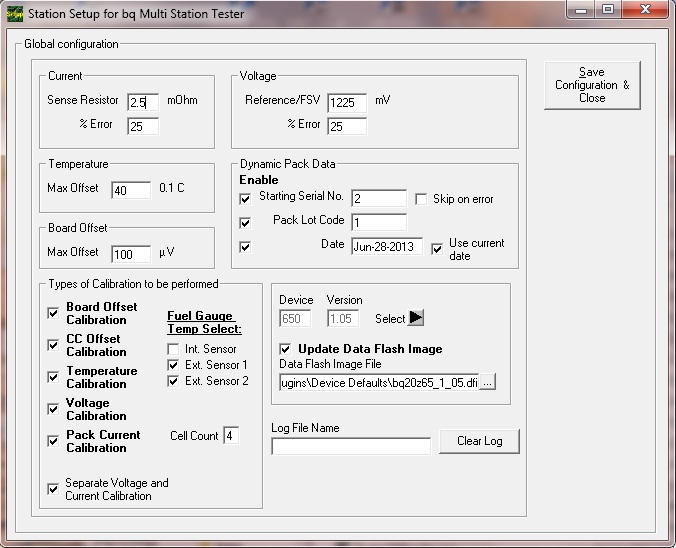Enable Skip on error checkbox
Viewport: 676px width, 548px height.
(421, 199)
